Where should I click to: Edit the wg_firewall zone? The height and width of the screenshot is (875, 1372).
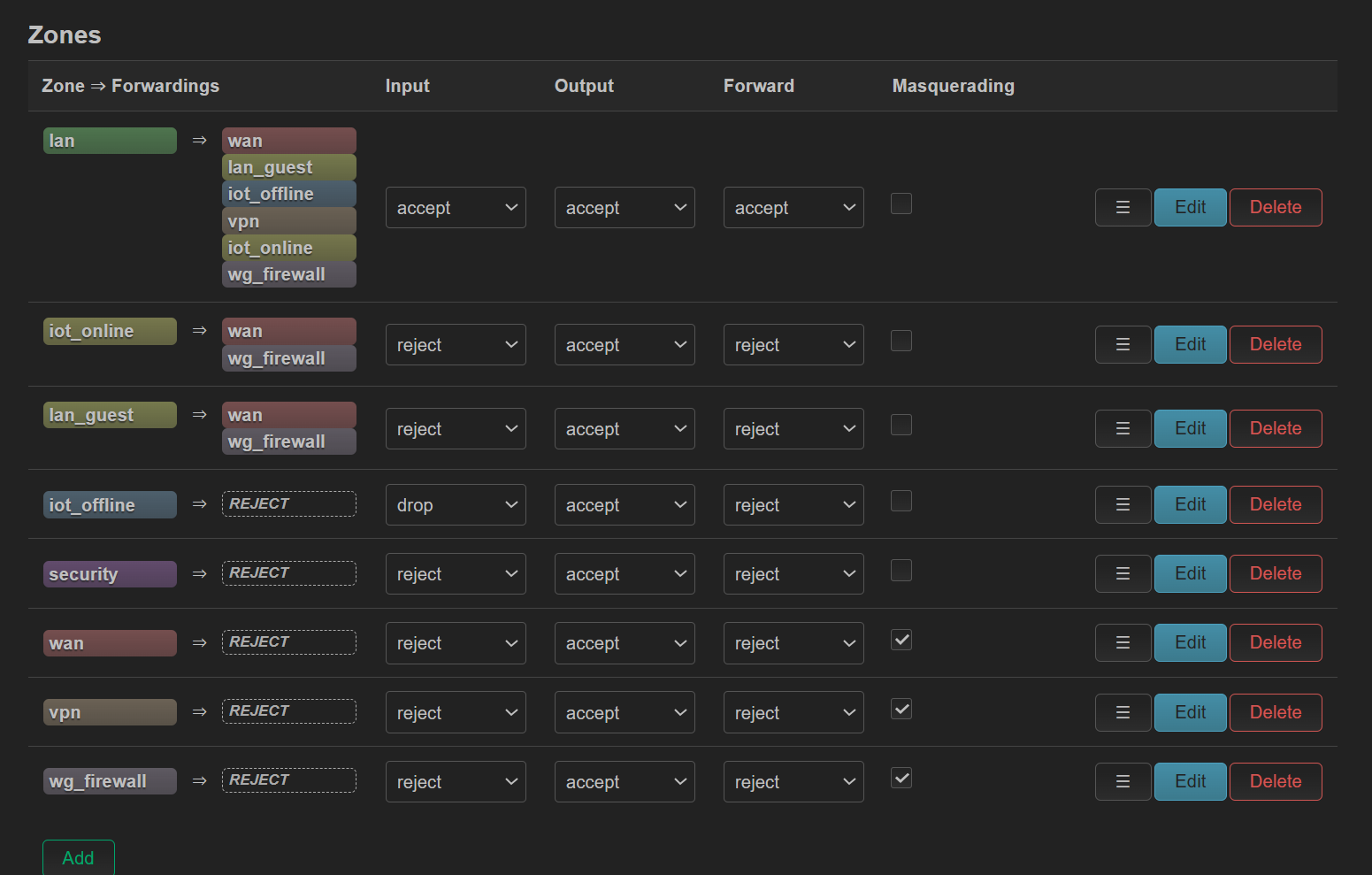tap(1190, 781)
